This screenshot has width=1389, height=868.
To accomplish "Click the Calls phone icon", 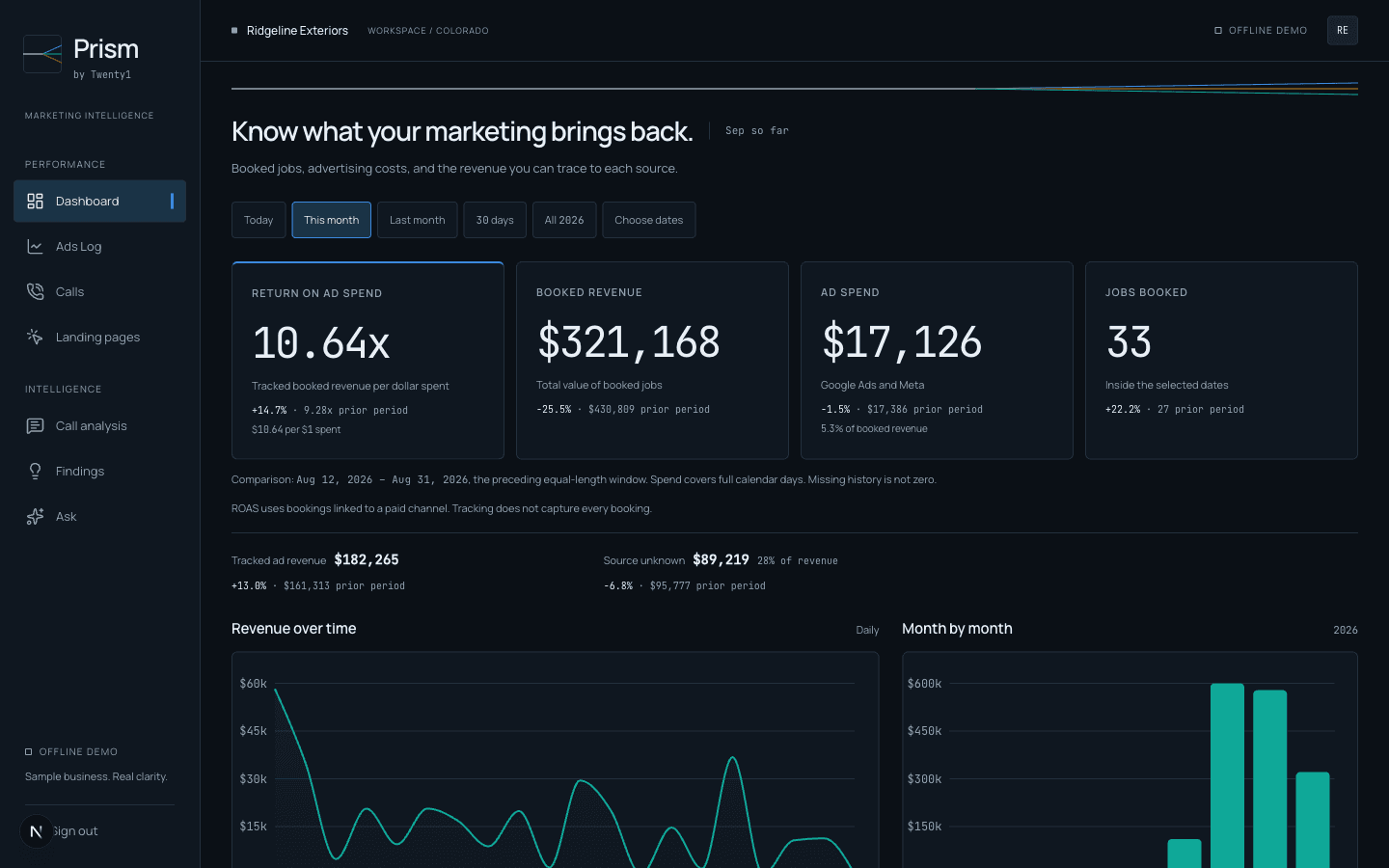I will pyautogui.click(x=35, y=291).
